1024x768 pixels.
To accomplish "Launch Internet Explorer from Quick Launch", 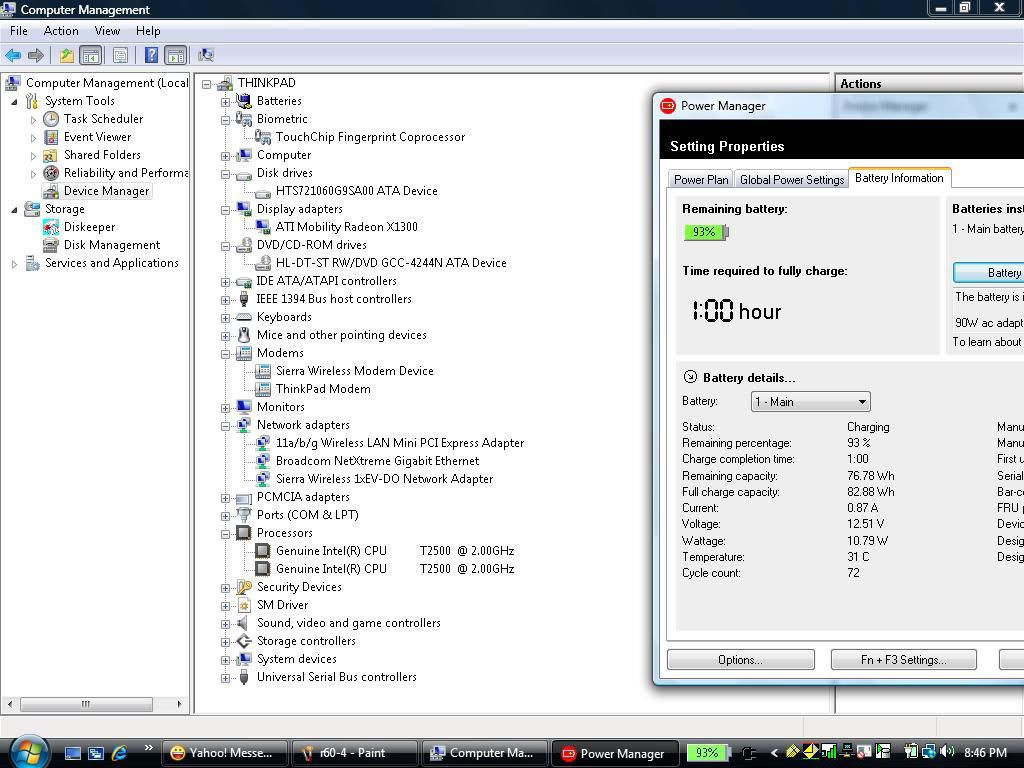I will [119, 753].
